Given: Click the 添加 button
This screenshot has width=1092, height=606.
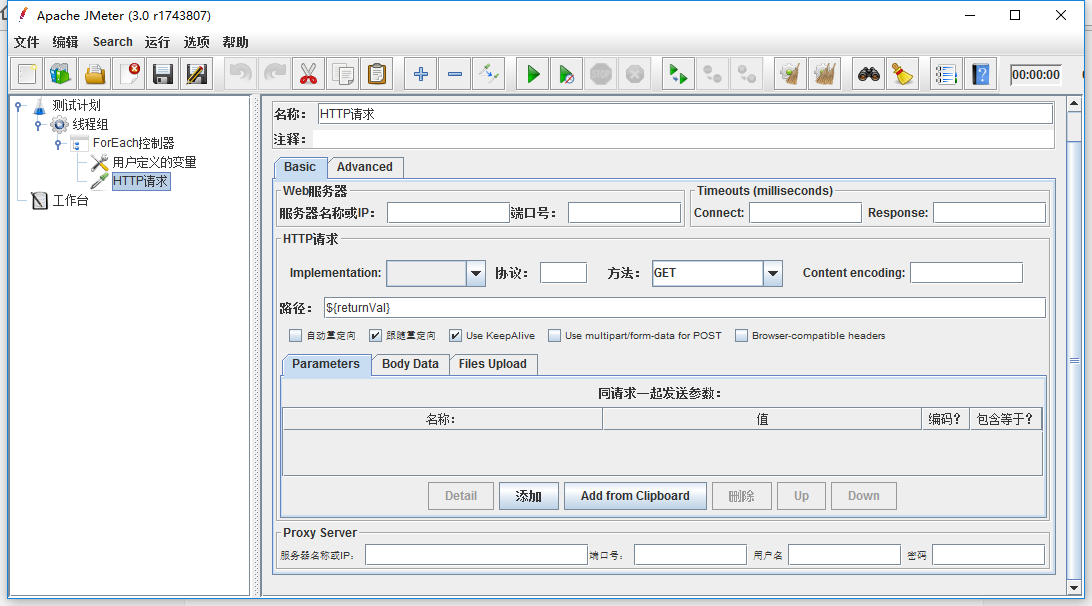Looking at the screenshot, I should click(x=529, y=496).
